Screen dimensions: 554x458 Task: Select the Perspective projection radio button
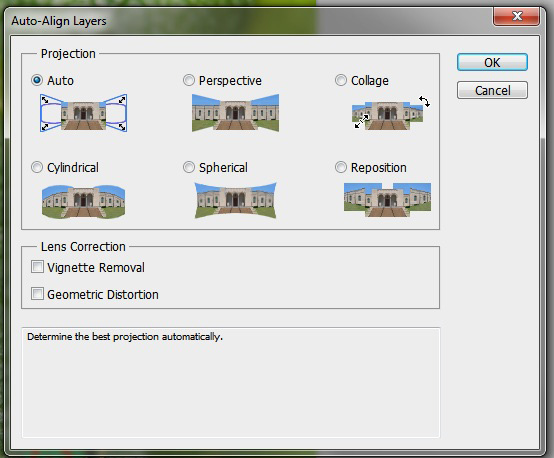coord(189,80)
